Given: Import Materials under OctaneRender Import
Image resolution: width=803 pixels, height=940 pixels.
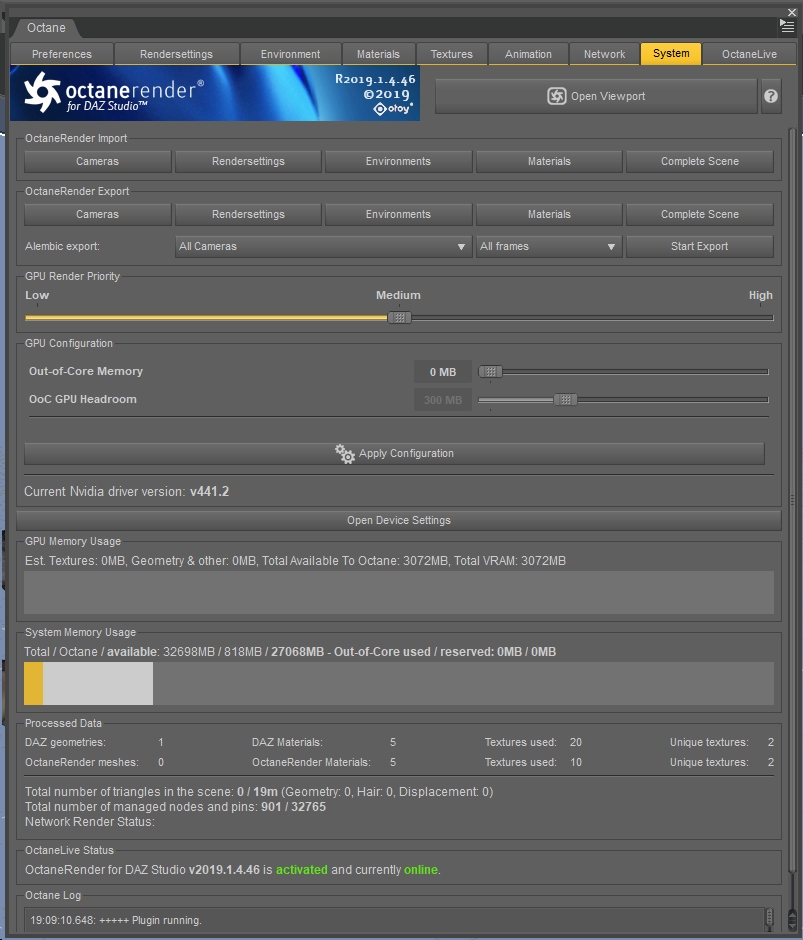Looking at the screenshot, I should click(549, 161).
